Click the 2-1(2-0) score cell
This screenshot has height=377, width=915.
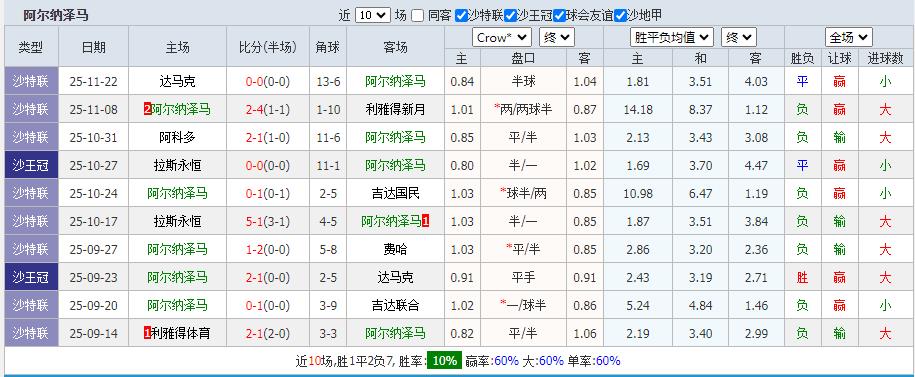[x=268, y=333]
